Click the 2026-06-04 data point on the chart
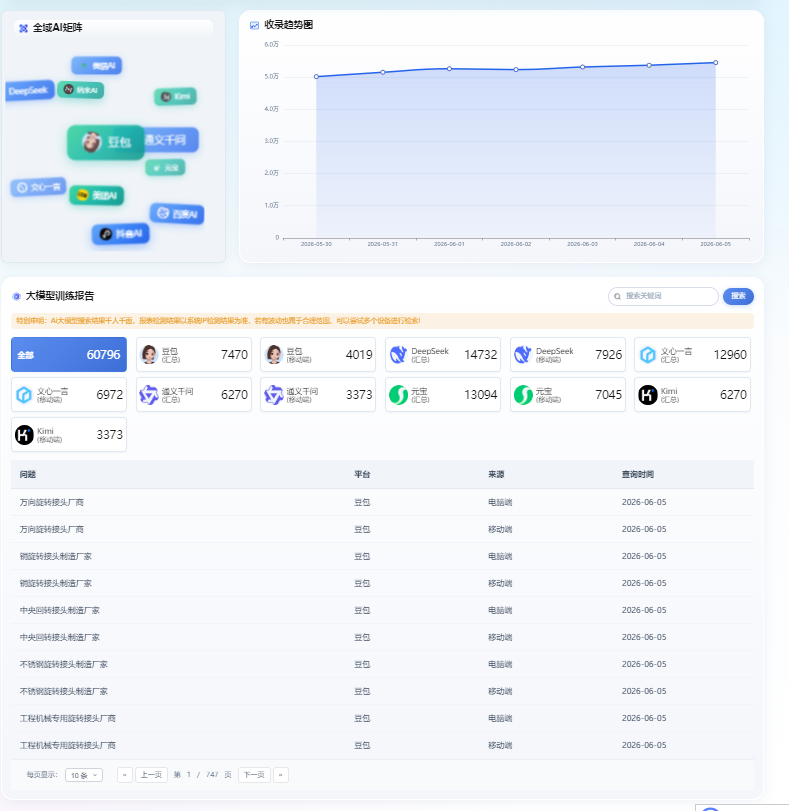This screenshot has width=789, height=811. coord(649,65)
